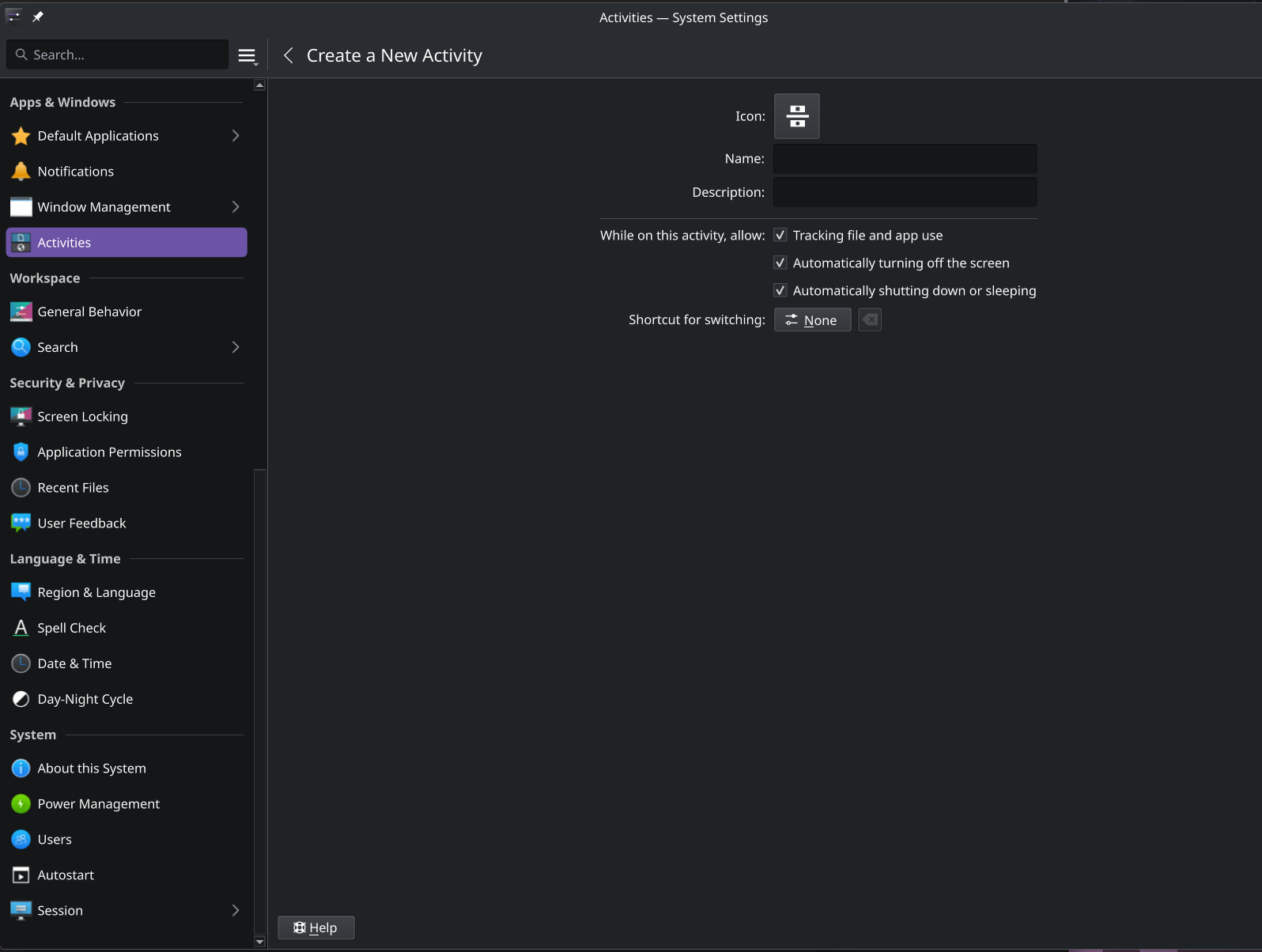This screenshot has height=952, width=1262.
Task: Click the activity icon chooser button
Action: tap(796, 116)
